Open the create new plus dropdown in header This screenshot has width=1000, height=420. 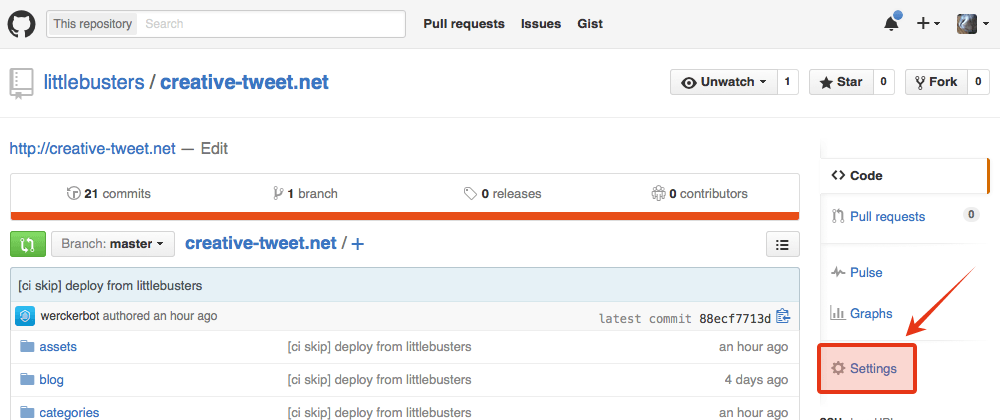[928, 23]
